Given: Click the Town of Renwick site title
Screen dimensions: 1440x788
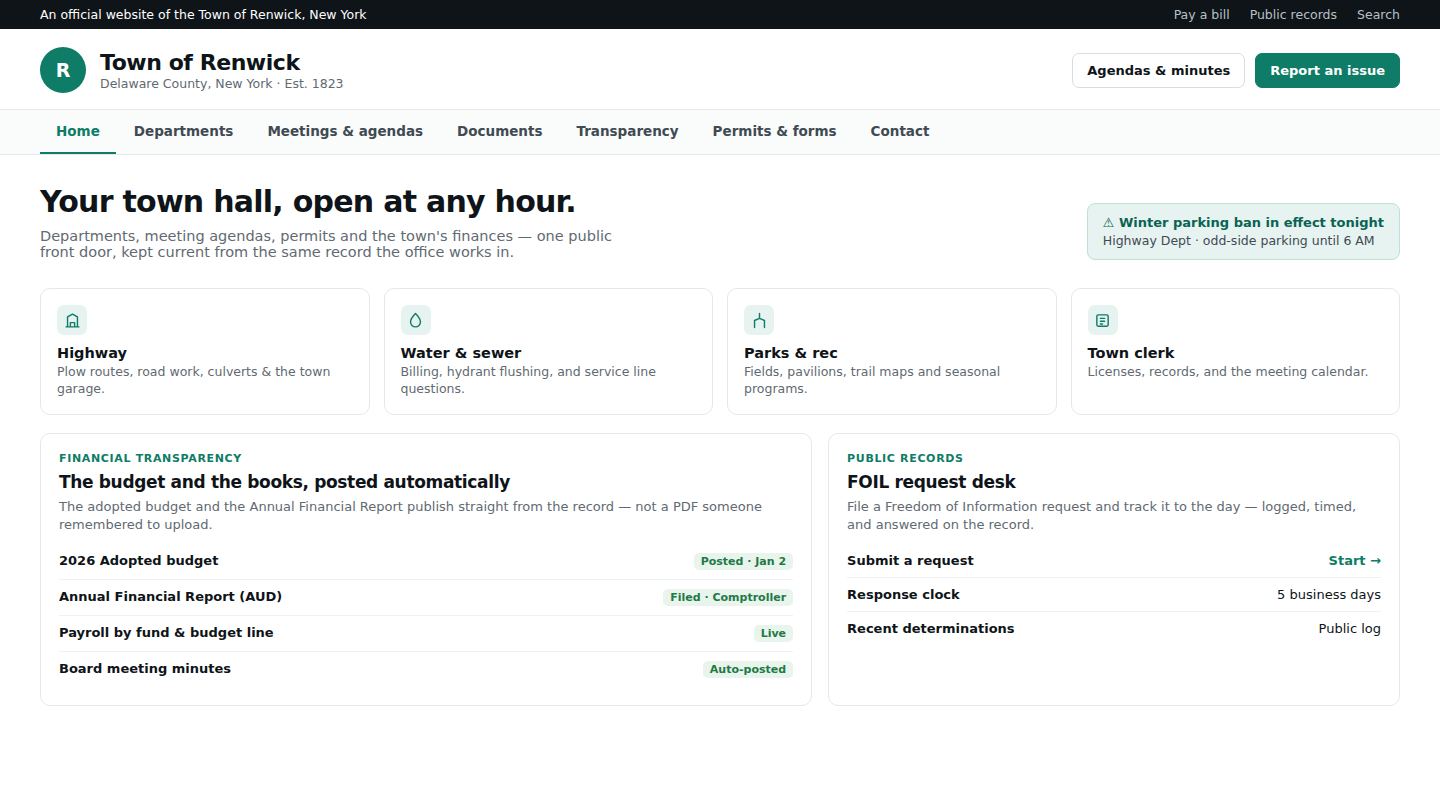Looking at the screenshot, I should [x=200, y=62].
